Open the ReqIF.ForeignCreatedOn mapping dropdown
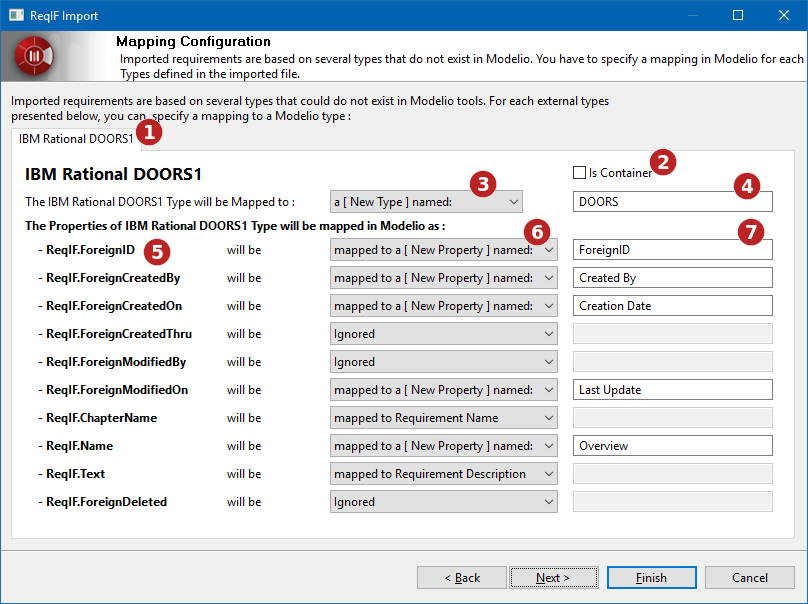808x604 pixels. pyautogui.click(x=444, y=306)
